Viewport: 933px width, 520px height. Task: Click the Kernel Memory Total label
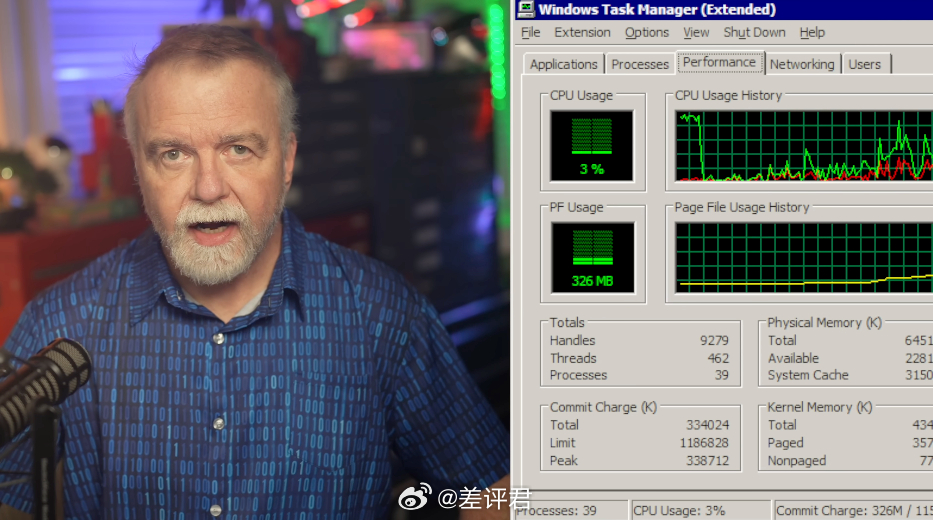[x=782, y=425]
